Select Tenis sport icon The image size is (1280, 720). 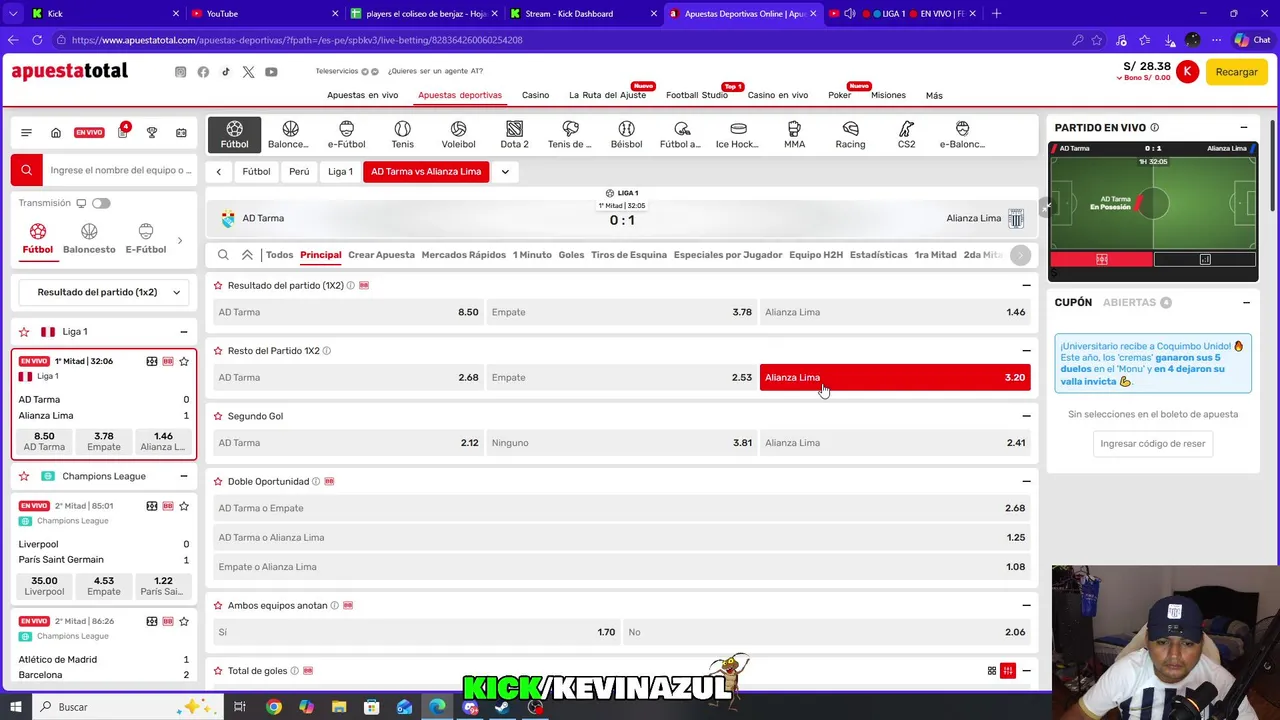[403, 135]
